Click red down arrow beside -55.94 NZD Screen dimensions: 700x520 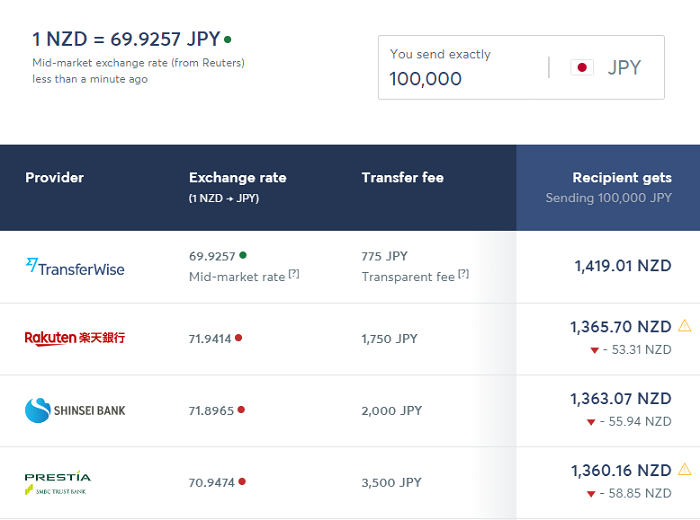(x=591, y=422)
